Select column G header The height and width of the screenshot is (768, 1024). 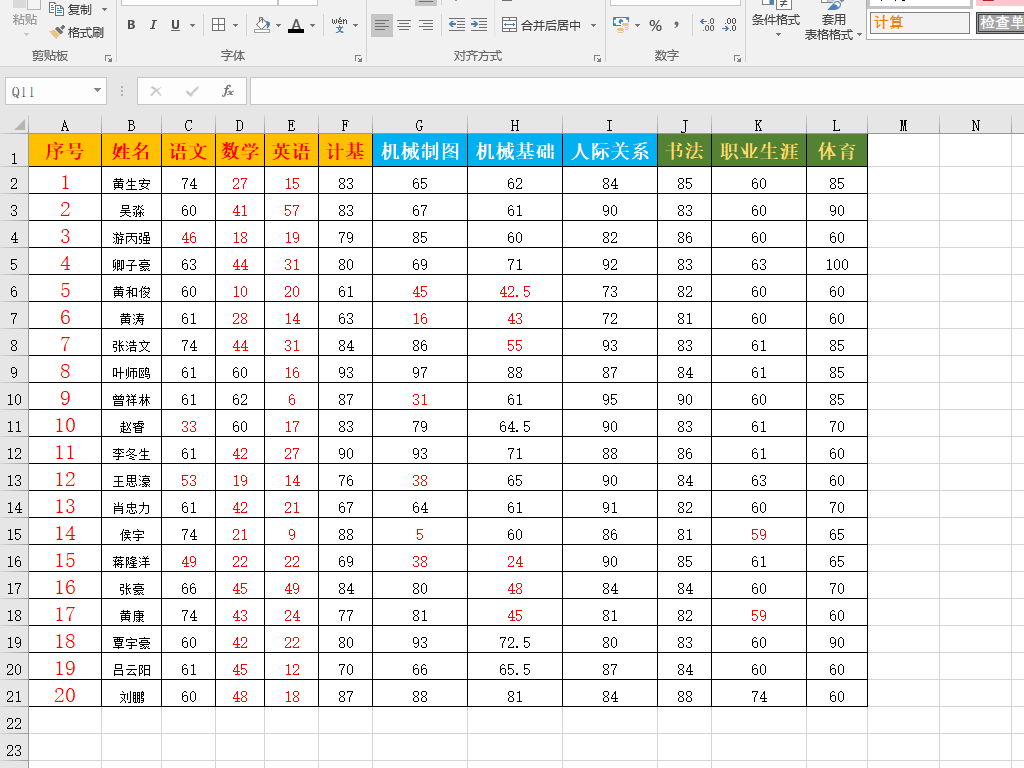(419, 125)
